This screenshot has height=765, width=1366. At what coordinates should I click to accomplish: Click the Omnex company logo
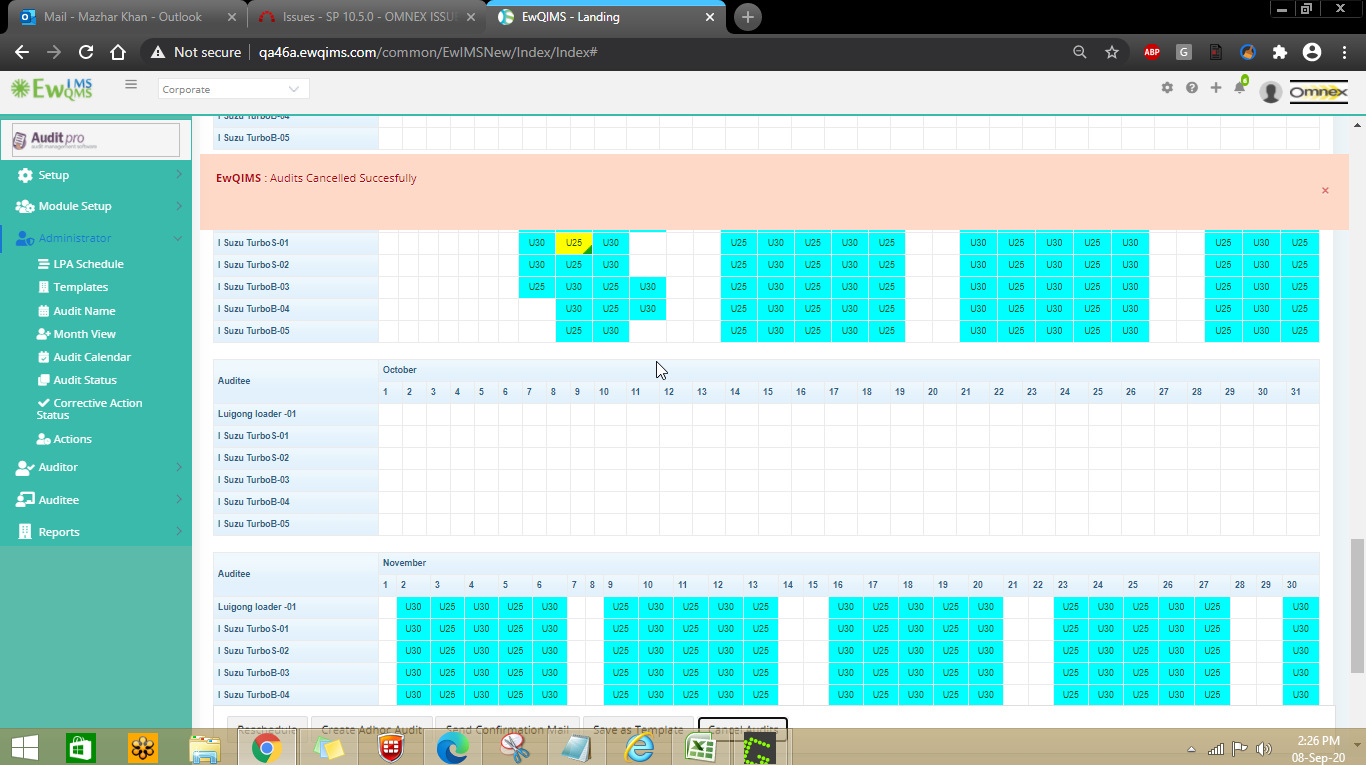click(1318, 91)
